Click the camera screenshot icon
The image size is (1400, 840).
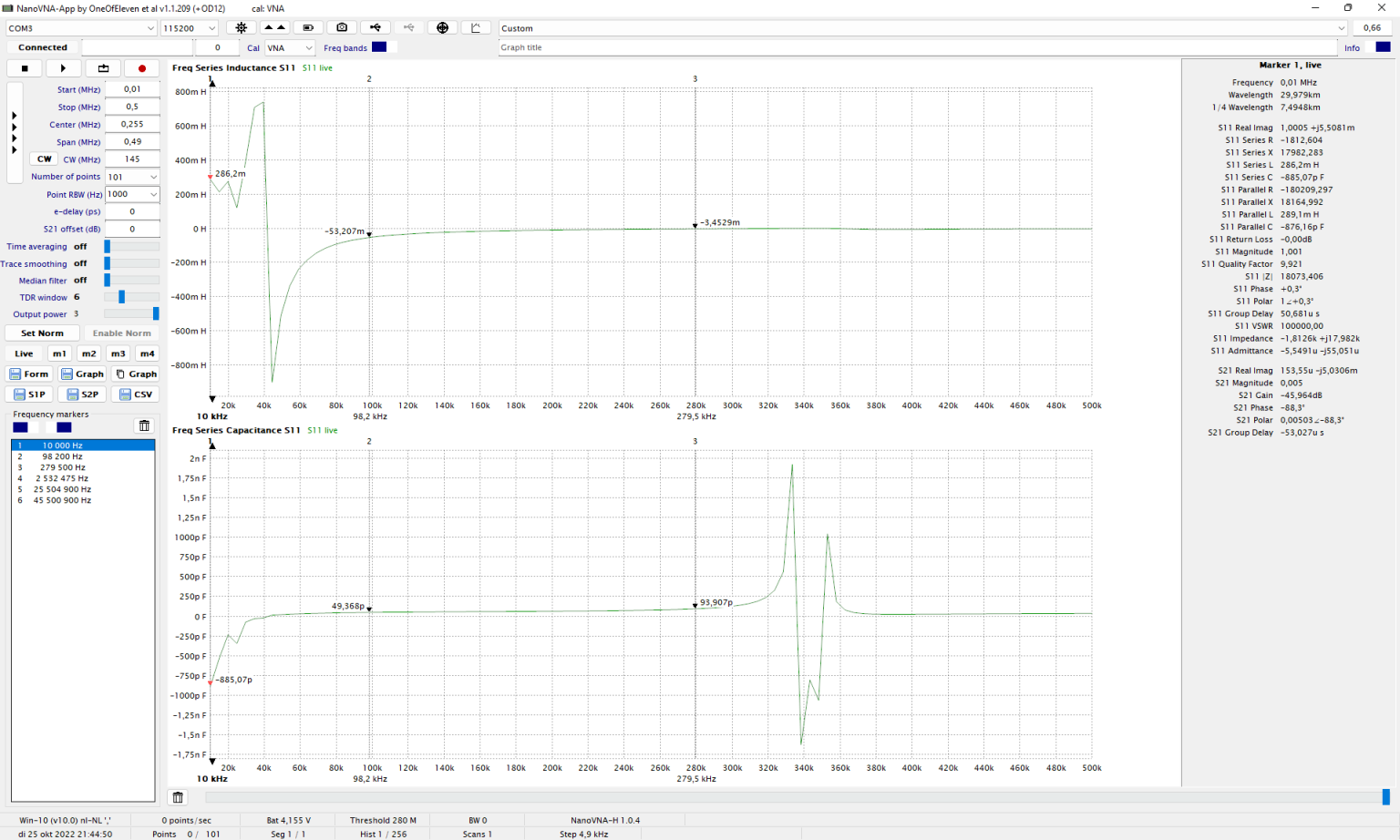click(x=342, y=28)
